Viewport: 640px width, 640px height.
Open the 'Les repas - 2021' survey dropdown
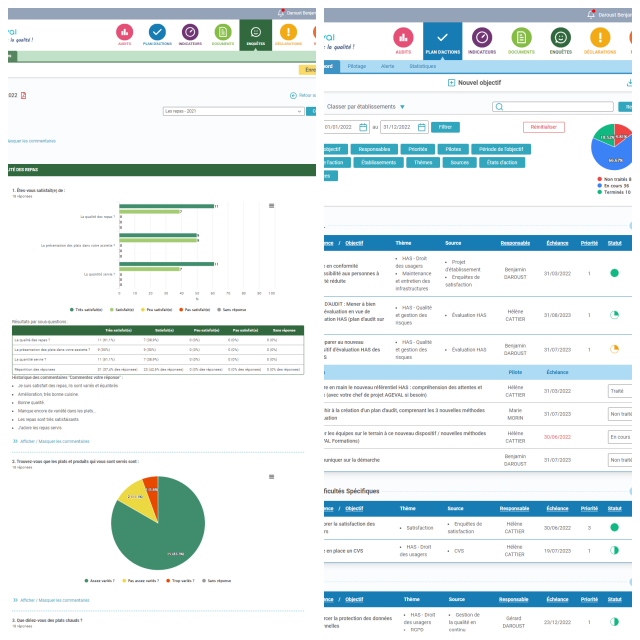(x=233, y=111)
